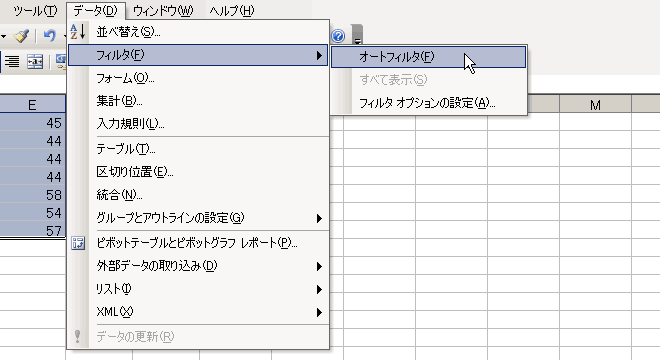Open toolbar options arrow beside Help icon

[x=357, y=35]
